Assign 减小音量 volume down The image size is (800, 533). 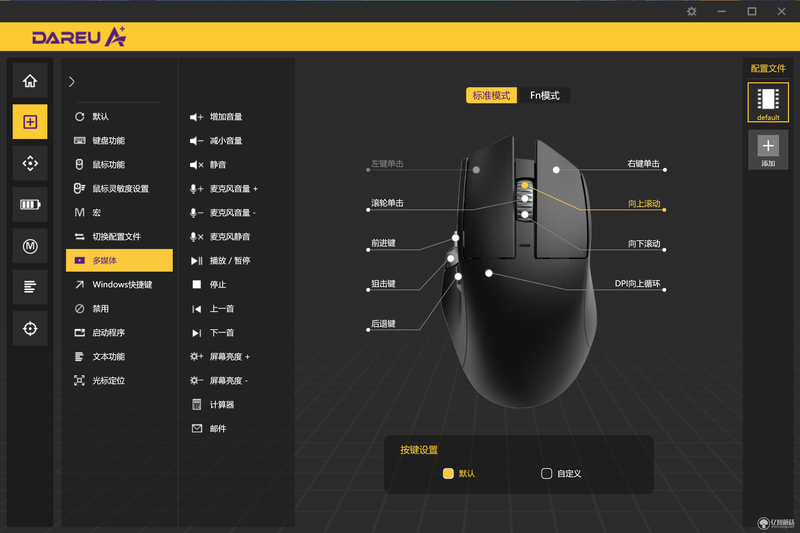coord(216,141)
